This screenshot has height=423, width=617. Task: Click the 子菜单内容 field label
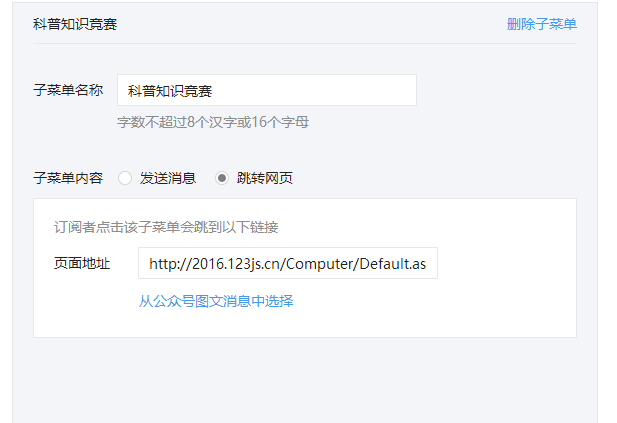coord(68,178)
